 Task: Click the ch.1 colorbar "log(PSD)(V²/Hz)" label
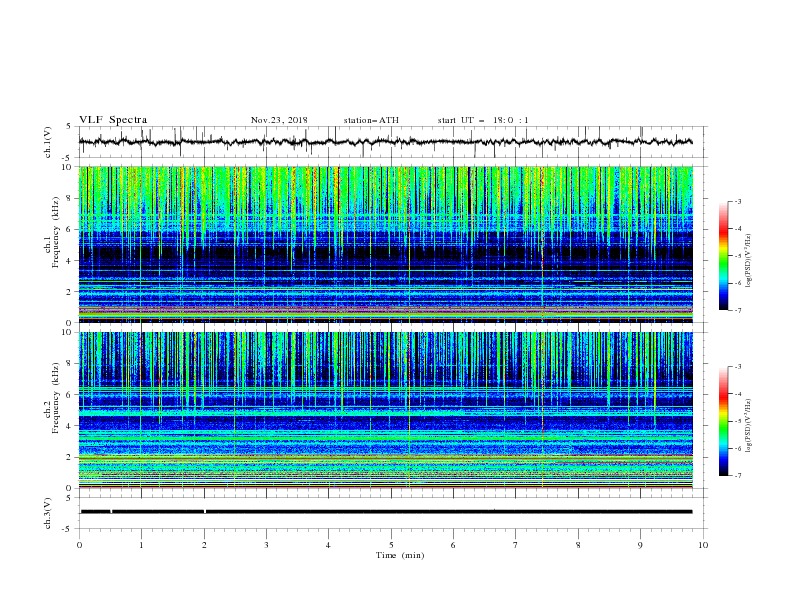[749, 260]
